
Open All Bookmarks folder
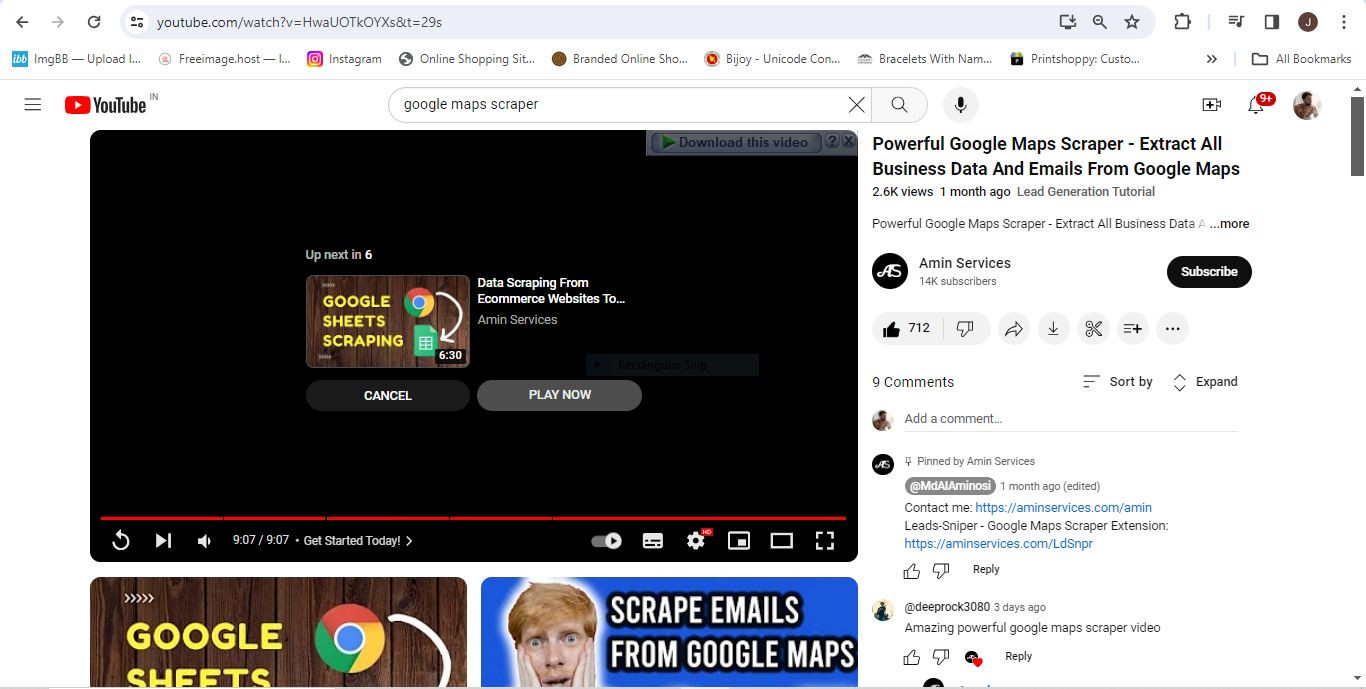1302,59
